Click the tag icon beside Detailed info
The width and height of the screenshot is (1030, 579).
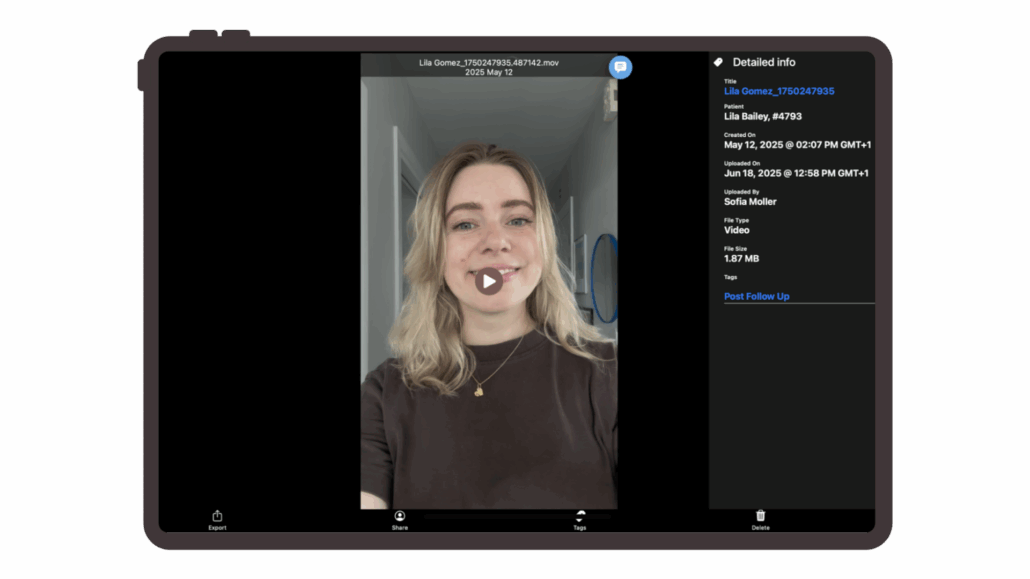click(718, 62)
